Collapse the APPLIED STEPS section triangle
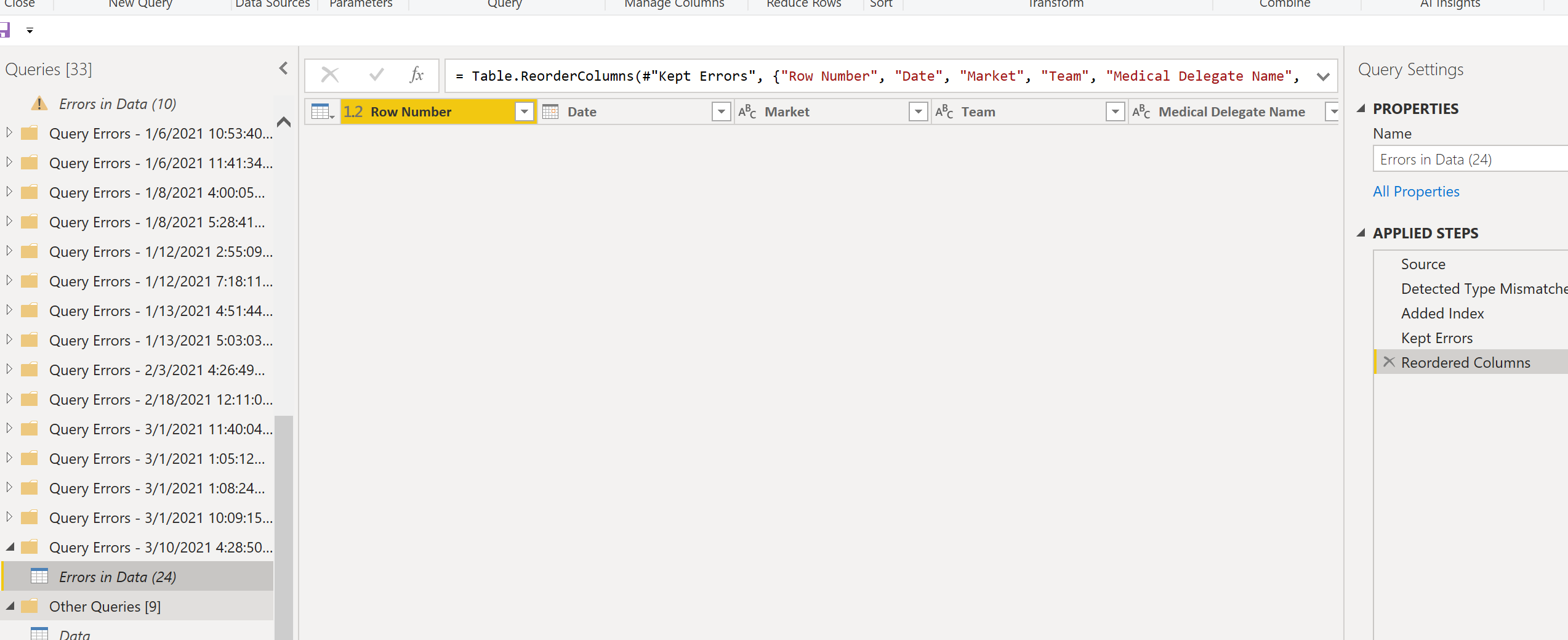Viewport: 1568px width, 640px height. [1361, 233]
